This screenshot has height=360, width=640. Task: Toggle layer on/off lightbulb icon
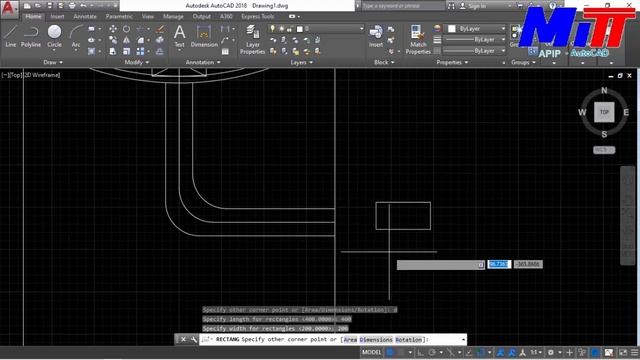point(272,29)
